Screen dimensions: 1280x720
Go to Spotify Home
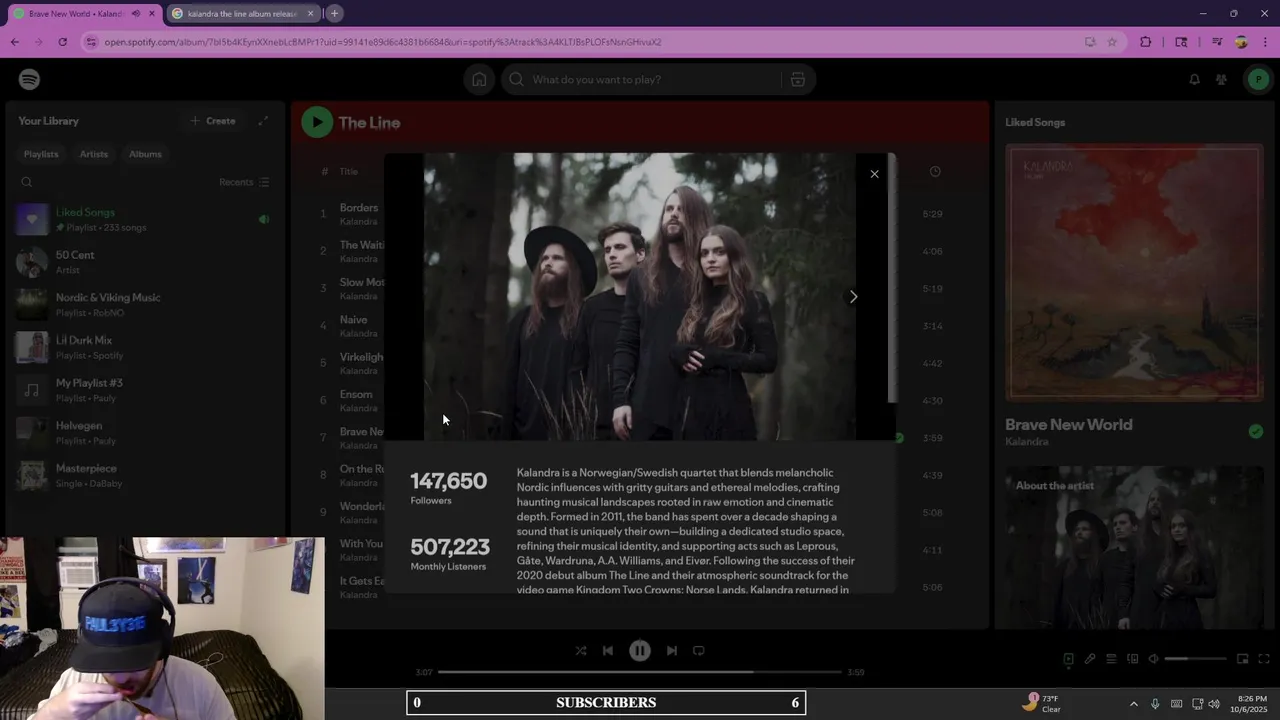click(479, 80)
